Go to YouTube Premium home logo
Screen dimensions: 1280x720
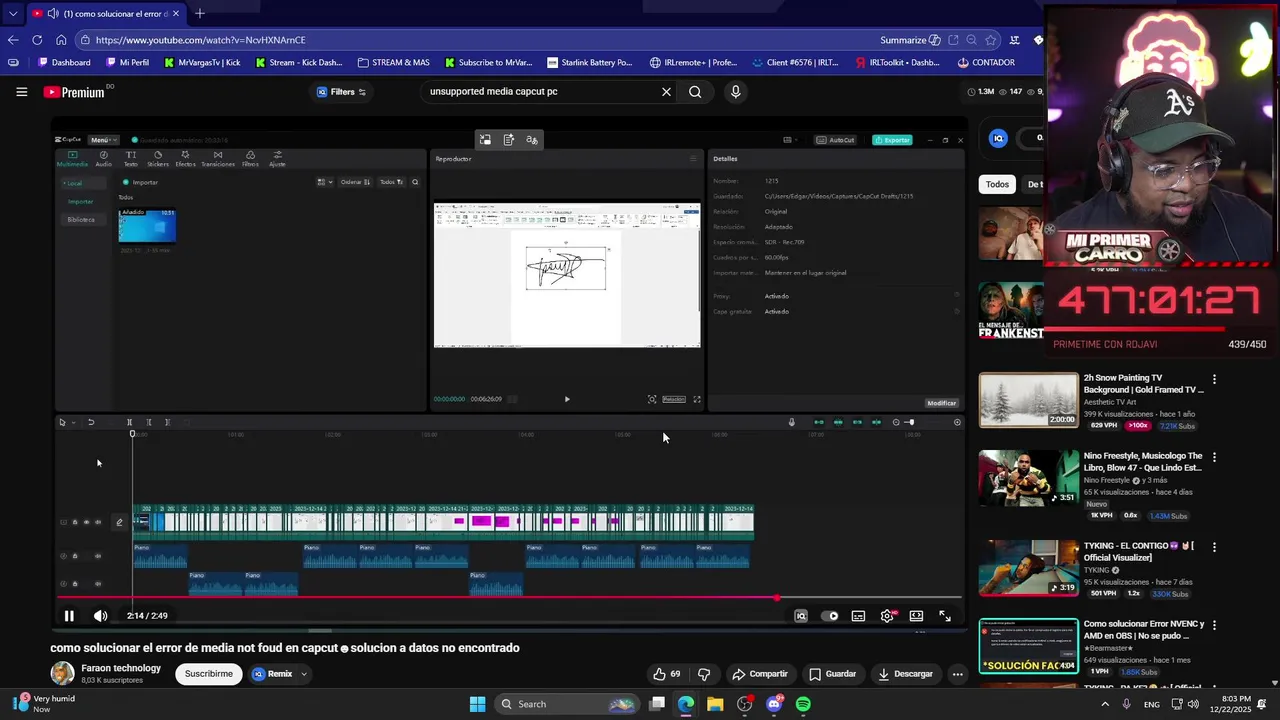tap(74, 92)
